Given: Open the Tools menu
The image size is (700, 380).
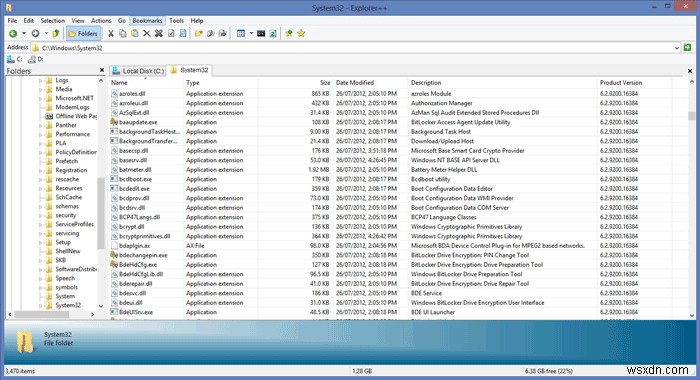Looking at the screenshot, I should click(176, 21).
